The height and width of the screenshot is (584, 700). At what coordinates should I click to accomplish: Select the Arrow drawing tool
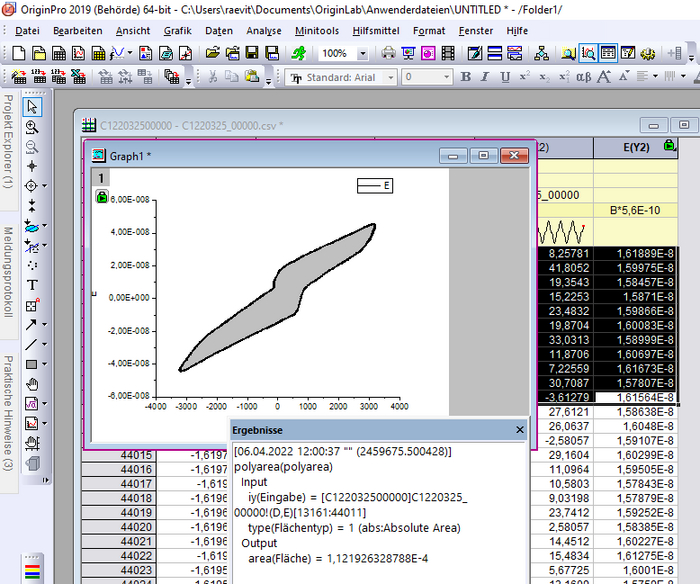pos(32,324)
